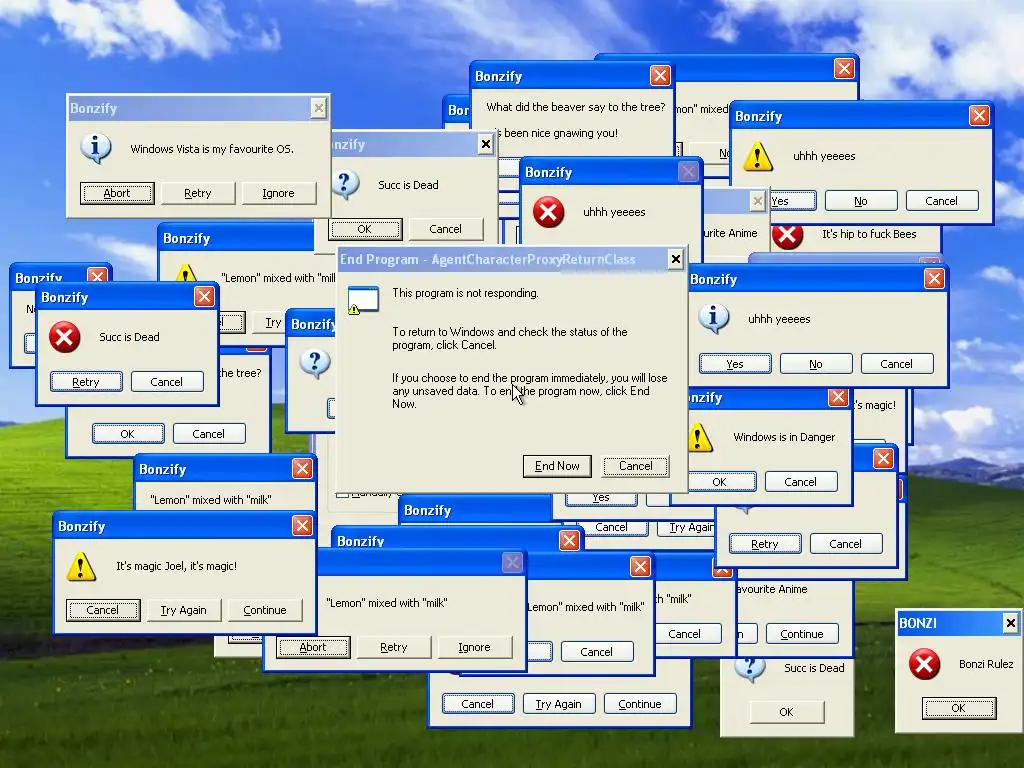This screenshot has width=1024, height=768.
Task: Click OK in dialog ending with the tree?
Action: pos(128,434)
